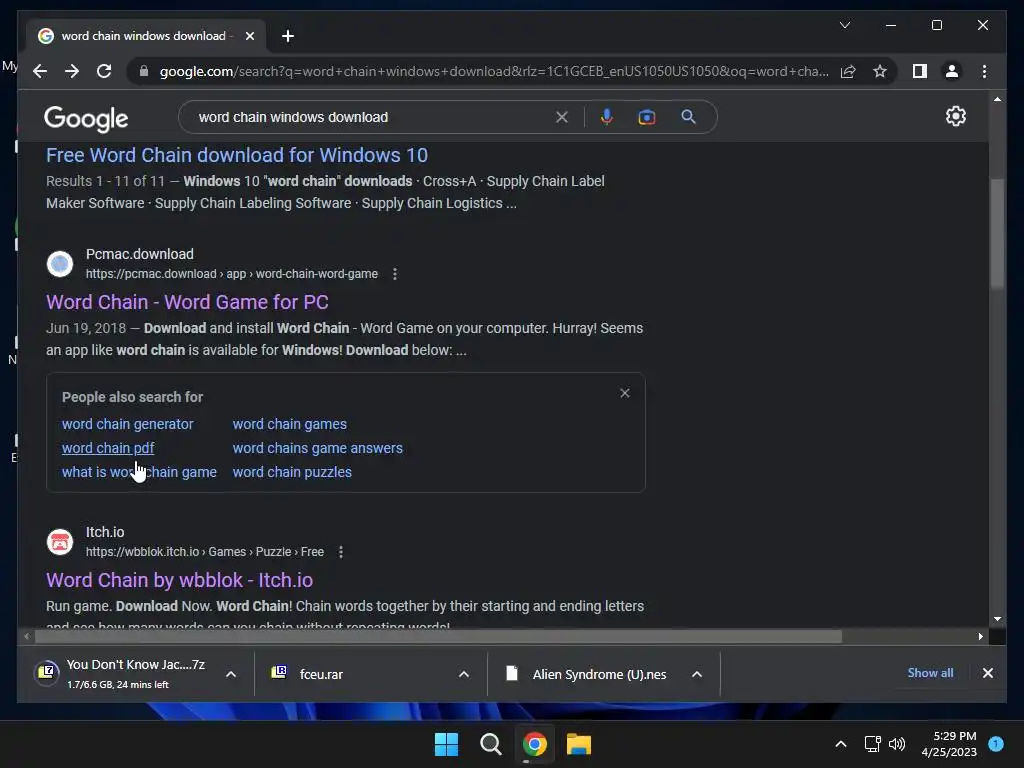Open Windows taskbar search
The image size is (1024, 768).
(x=490, y=744)
